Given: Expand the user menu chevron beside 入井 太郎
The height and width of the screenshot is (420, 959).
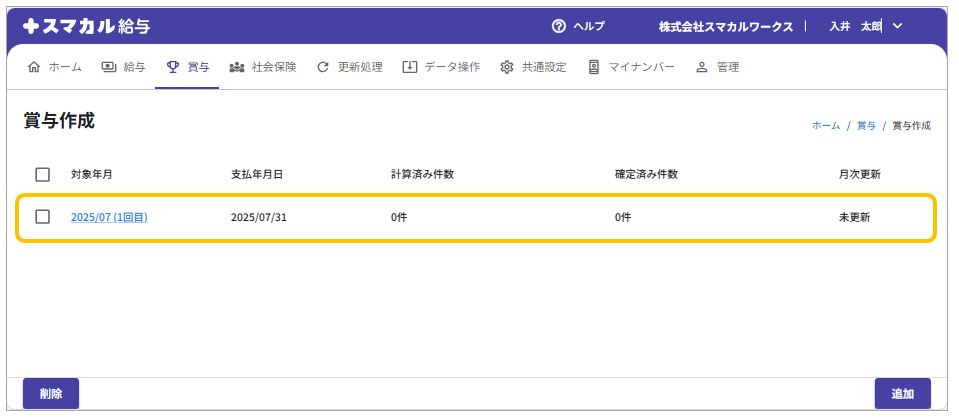Looking at the screenshot, I should tap(896, 26).
